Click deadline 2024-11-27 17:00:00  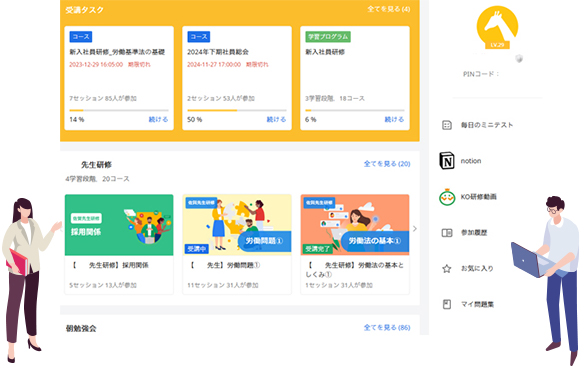[214, 64]
